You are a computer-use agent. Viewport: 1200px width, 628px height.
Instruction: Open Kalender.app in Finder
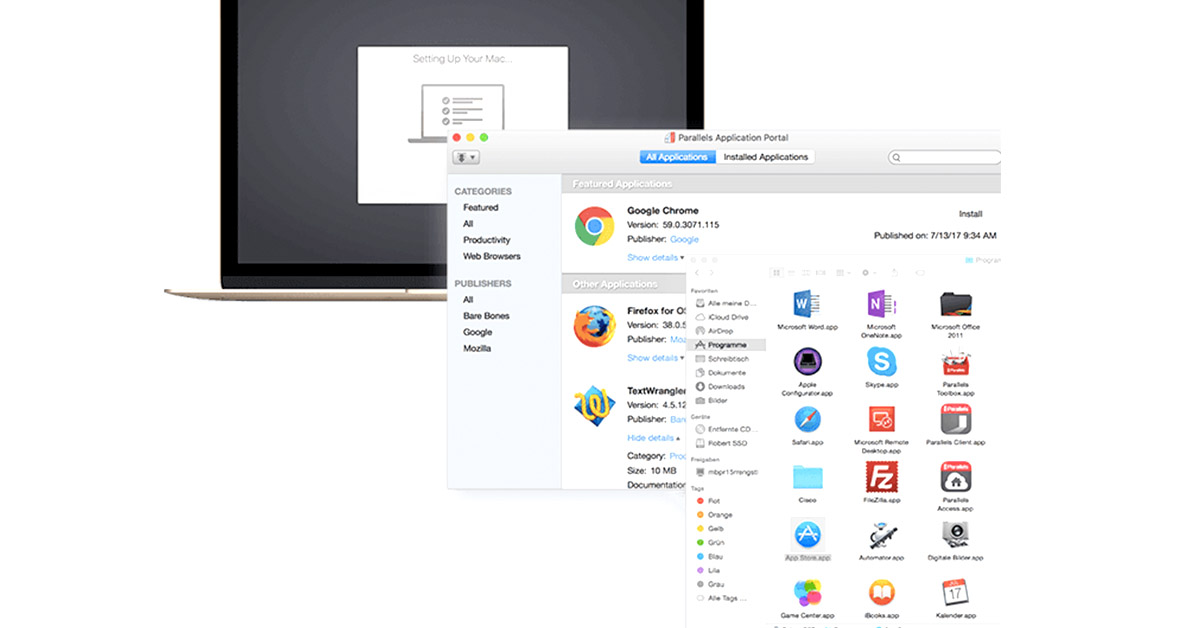coord(957,592)
